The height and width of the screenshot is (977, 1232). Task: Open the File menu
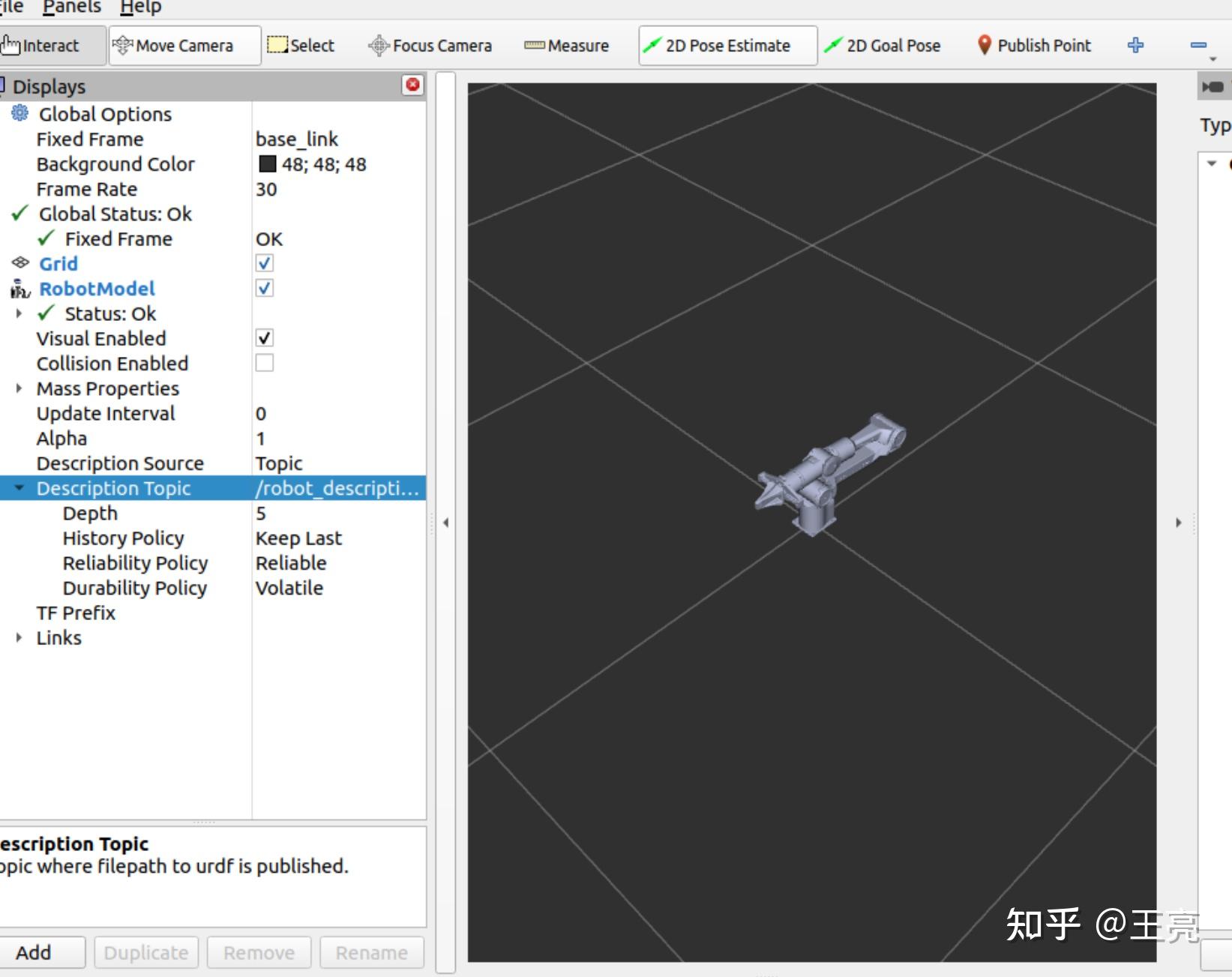coord(11,7)
